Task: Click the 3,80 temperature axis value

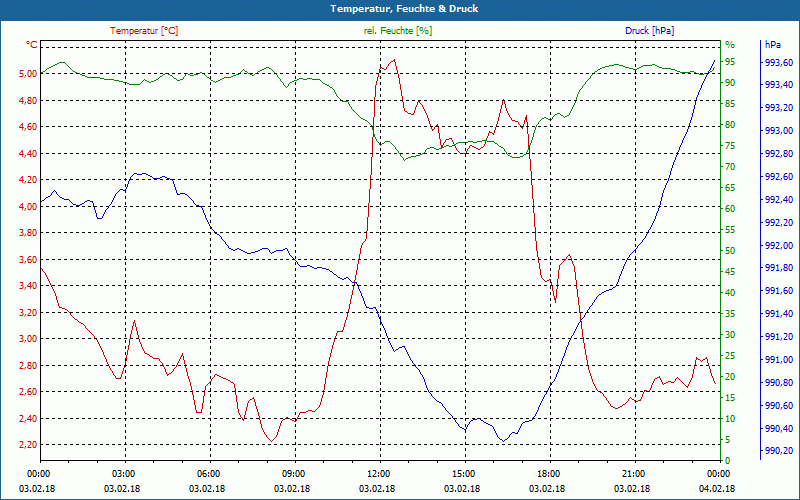Action: coord(29,233)
